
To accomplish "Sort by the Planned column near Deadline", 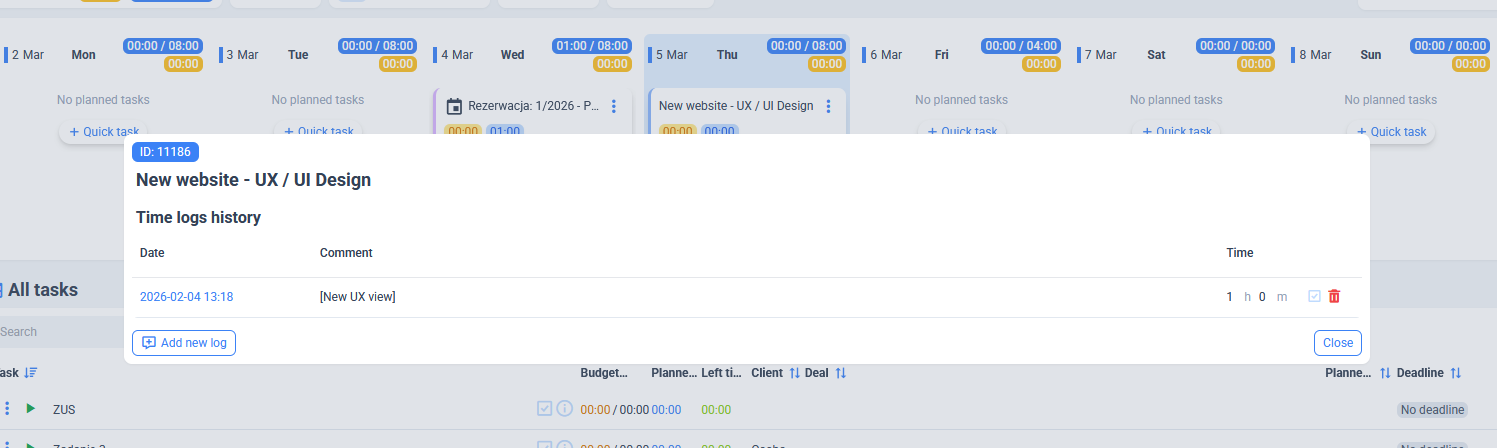I will pyautogui.click(x=1385, y=373).
